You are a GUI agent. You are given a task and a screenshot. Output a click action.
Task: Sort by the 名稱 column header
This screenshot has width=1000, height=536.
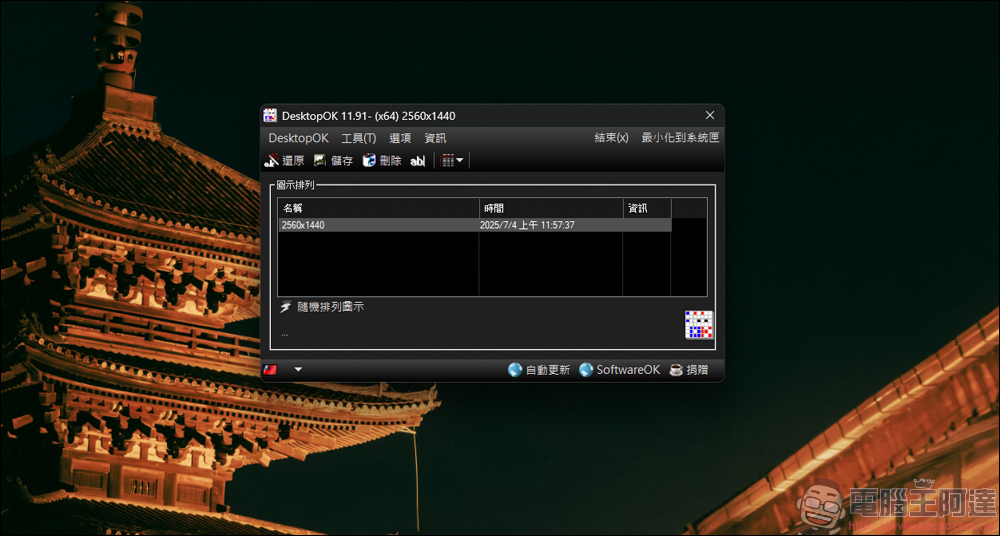click(378, 208)
